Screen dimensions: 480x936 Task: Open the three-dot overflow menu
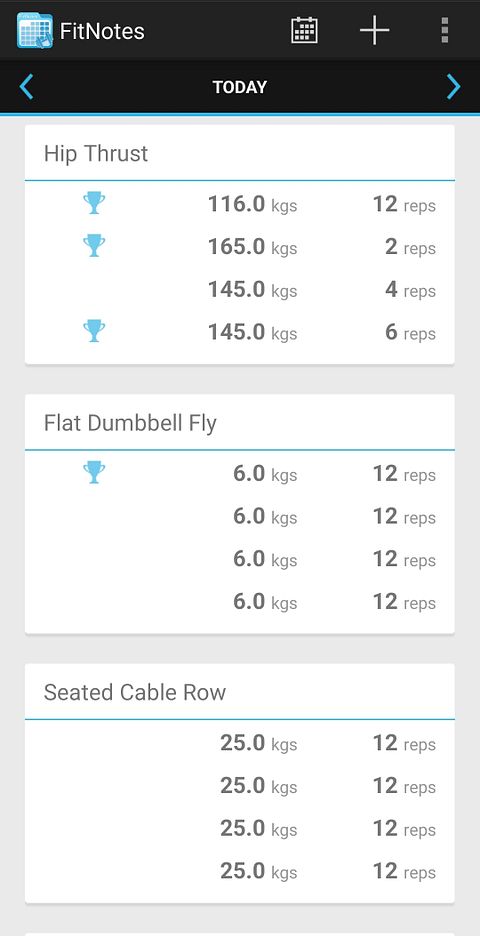[444, 30]
